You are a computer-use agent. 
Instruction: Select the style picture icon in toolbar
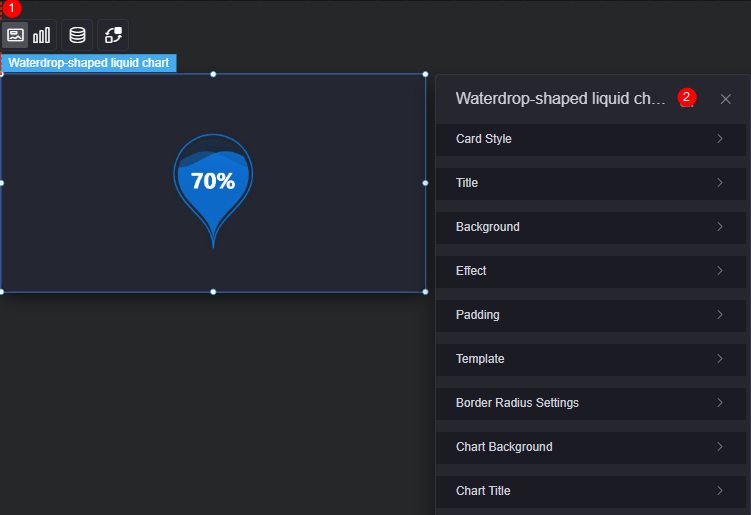click(x=15, y=35)
